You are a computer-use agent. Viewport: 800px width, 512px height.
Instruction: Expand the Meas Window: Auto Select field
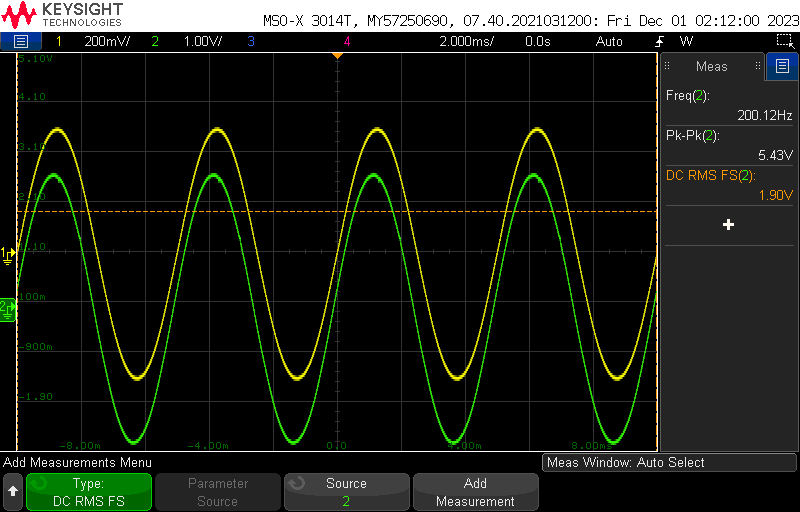pos(668,462)
